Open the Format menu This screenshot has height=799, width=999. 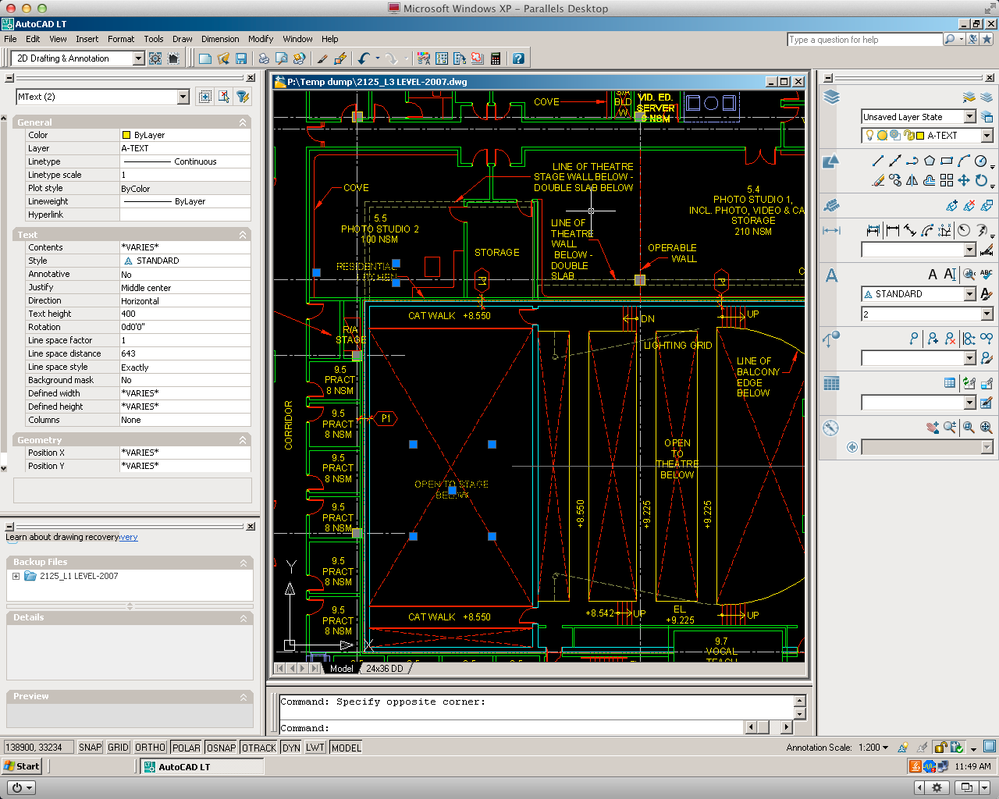[120, 39]
